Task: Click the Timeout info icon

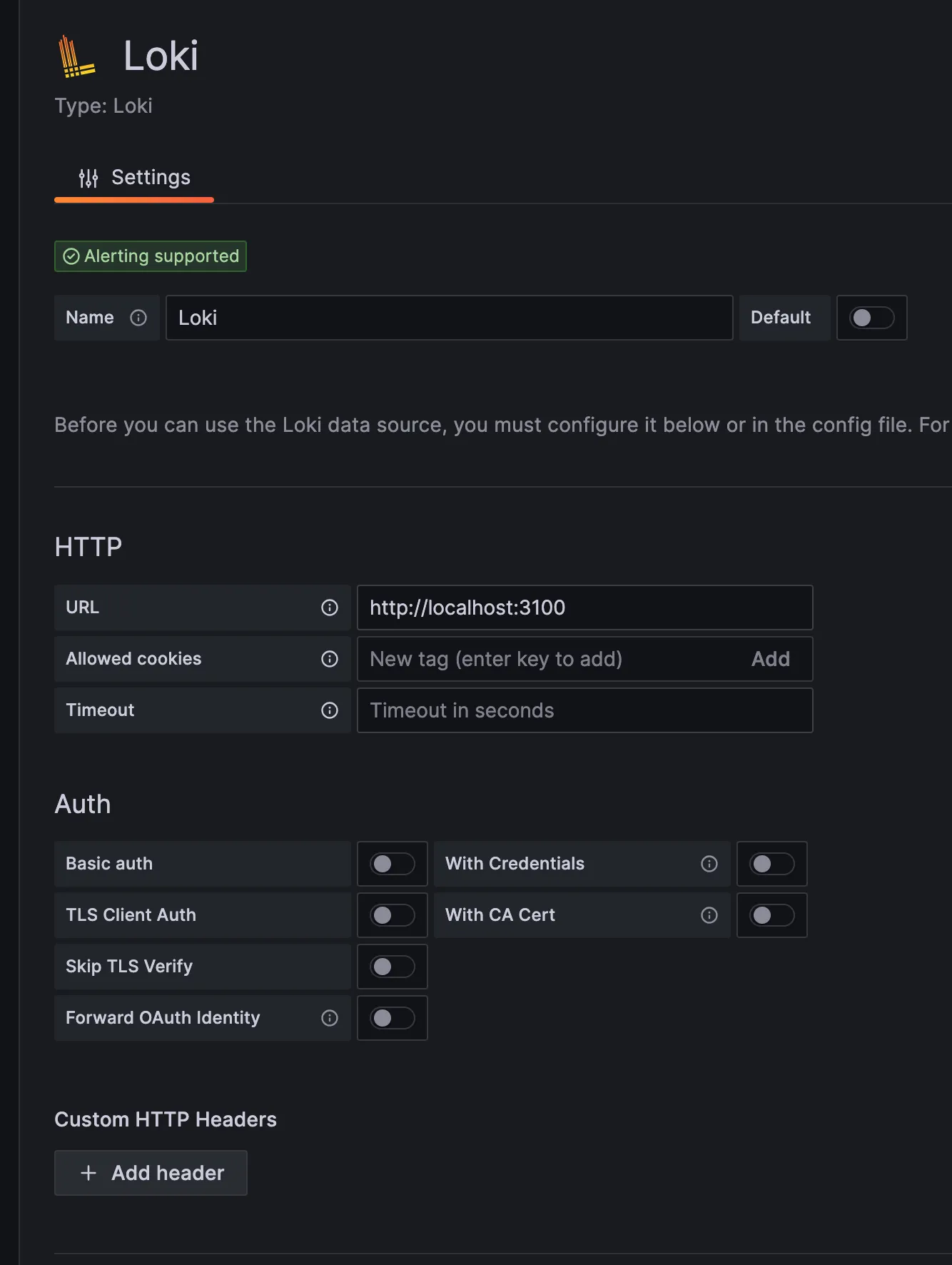Action: pyautogui.click(x=330, y=710)
